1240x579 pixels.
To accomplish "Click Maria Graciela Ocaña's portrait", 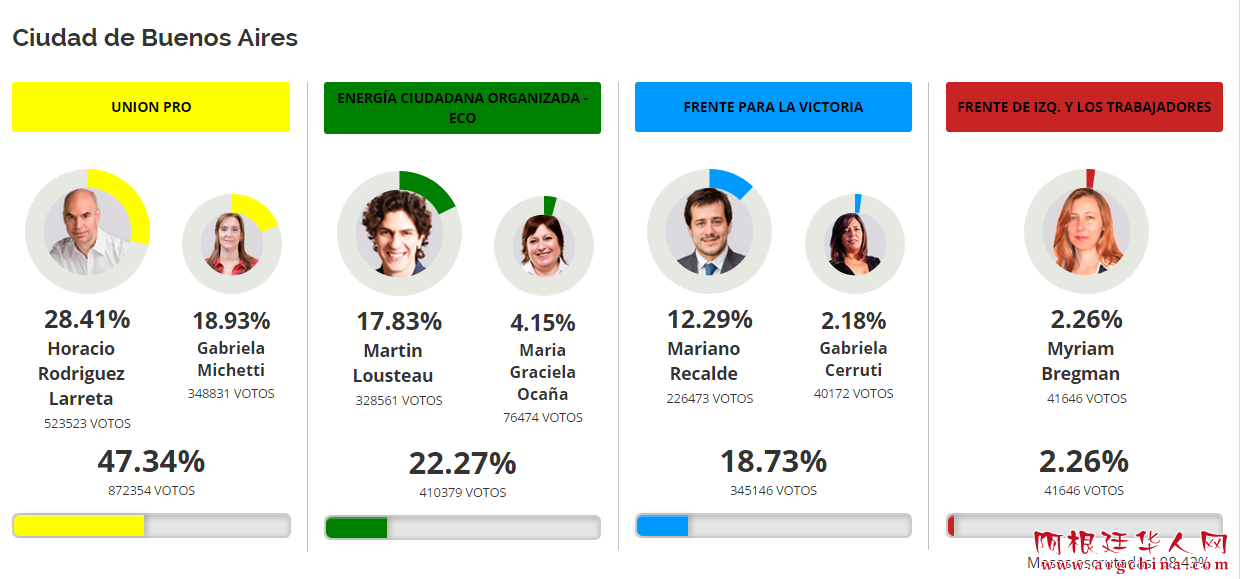I will coord(543,246).
